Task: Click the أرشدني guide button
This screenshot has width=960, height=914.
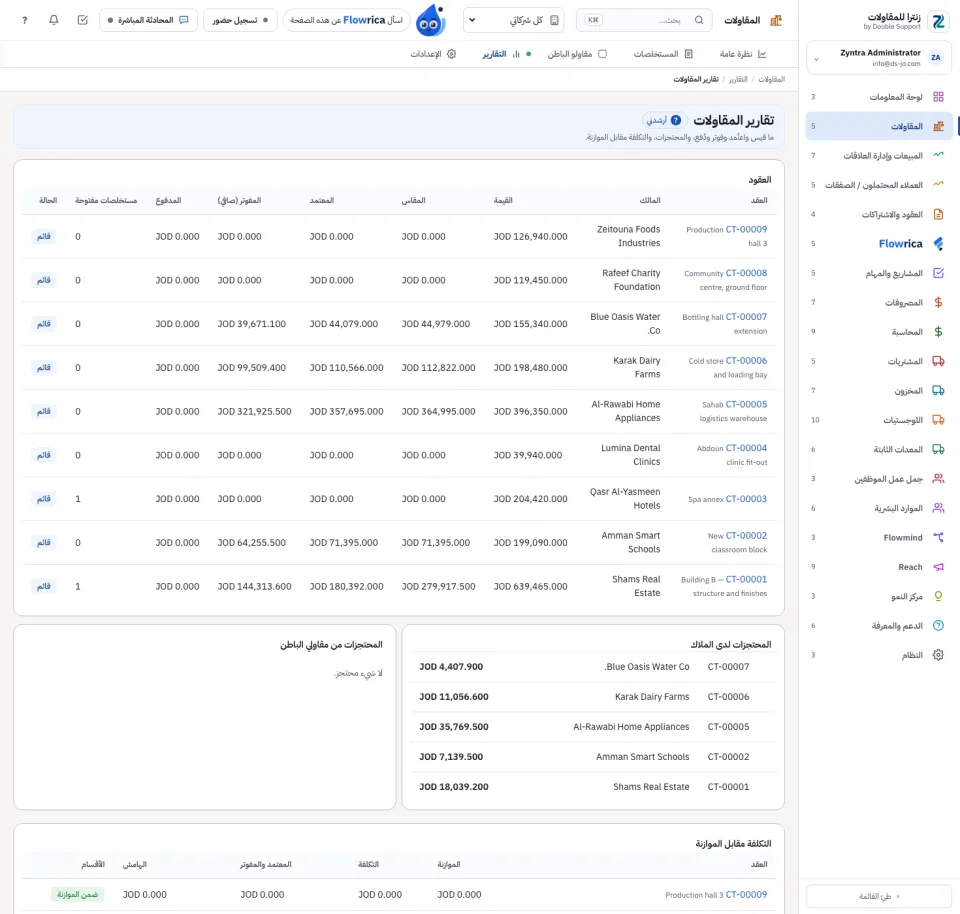Action: pyautogui.click(x=664, y=120)
